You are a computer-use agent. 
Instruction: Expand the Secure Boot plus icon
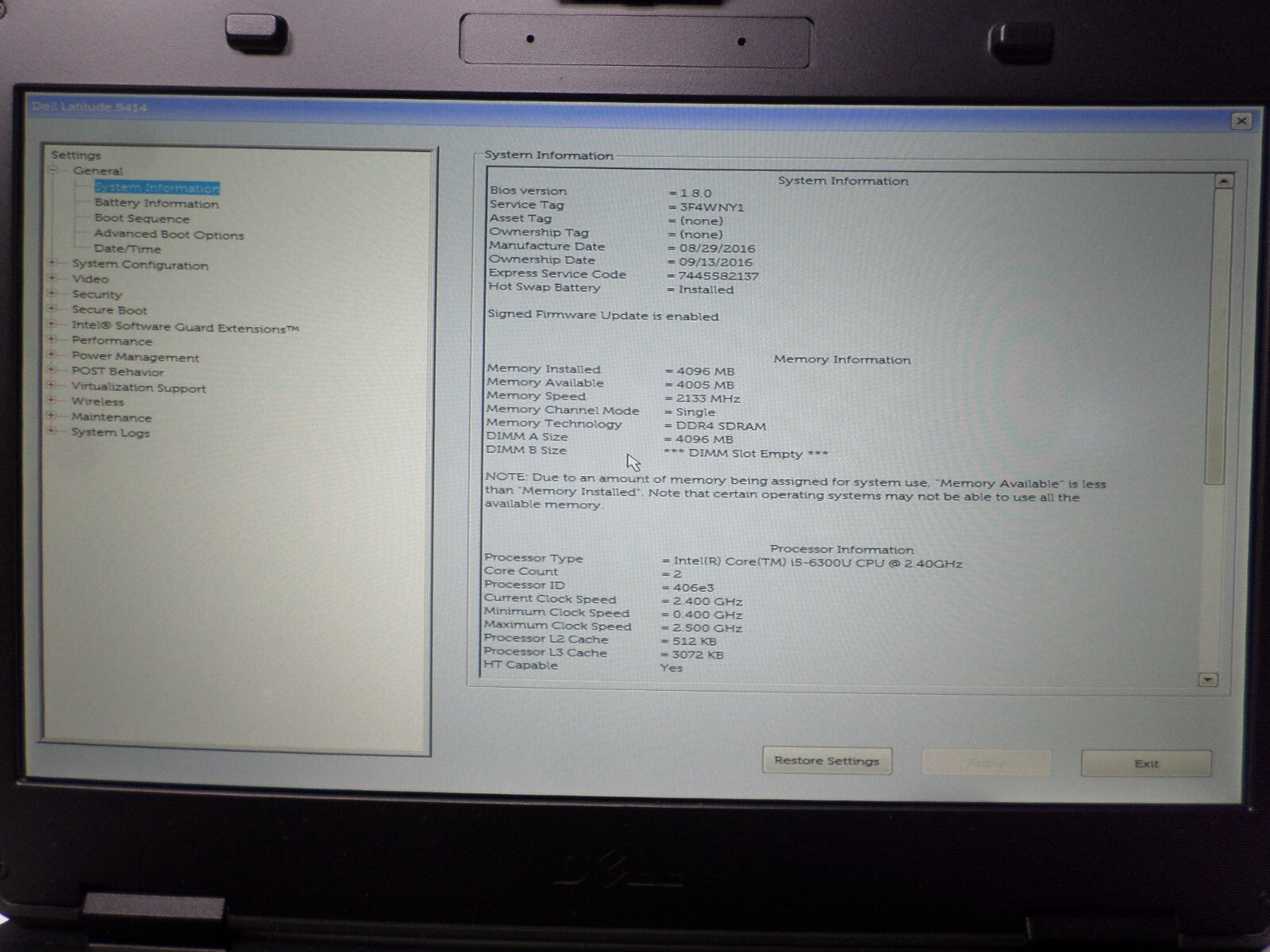point(52,309)
